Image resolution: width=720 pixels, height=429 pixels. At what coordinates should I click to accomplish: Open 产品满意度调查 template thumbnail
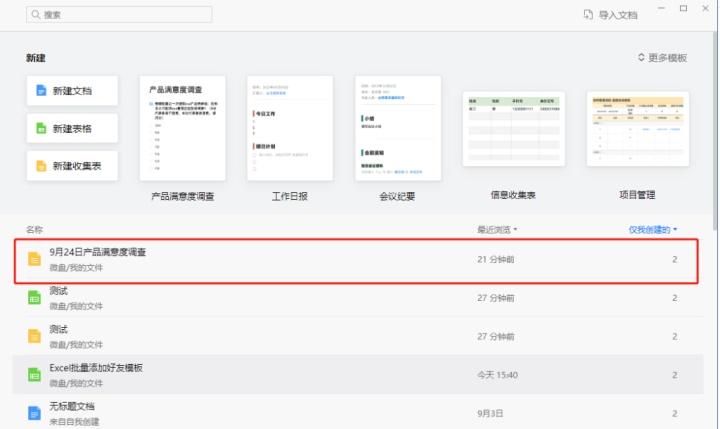pyautogui.click(x=183, y=128)
